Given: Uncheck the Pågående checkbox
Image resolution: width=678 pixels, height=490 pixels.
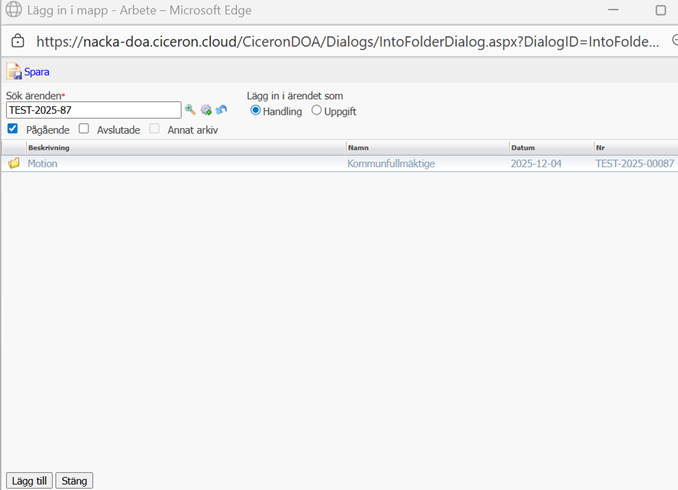Looking at the screenshot, I should point(13,129).
